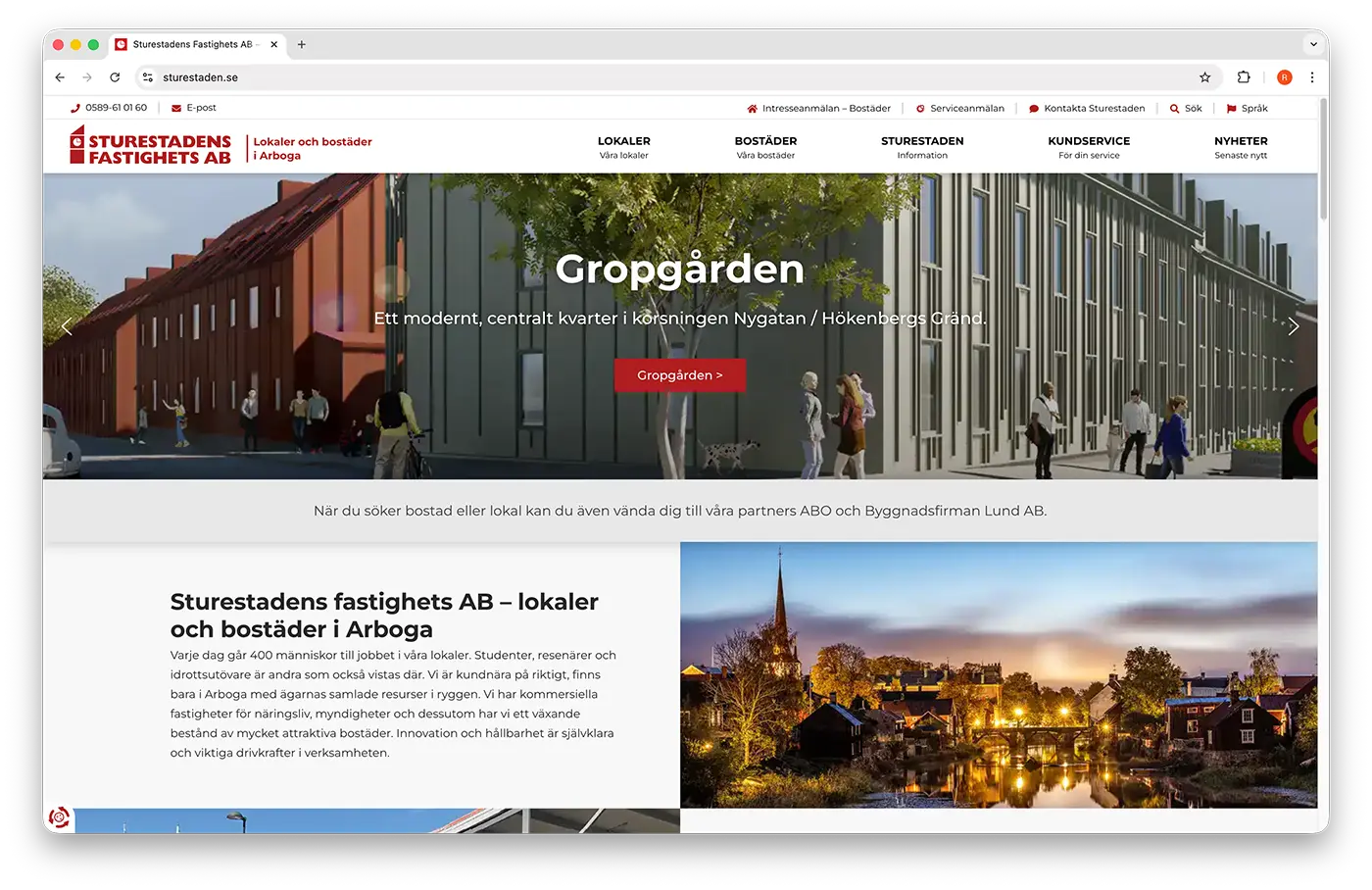
Task: Open a new browser tab with plus icon
Action: click(x=302, y=44)
